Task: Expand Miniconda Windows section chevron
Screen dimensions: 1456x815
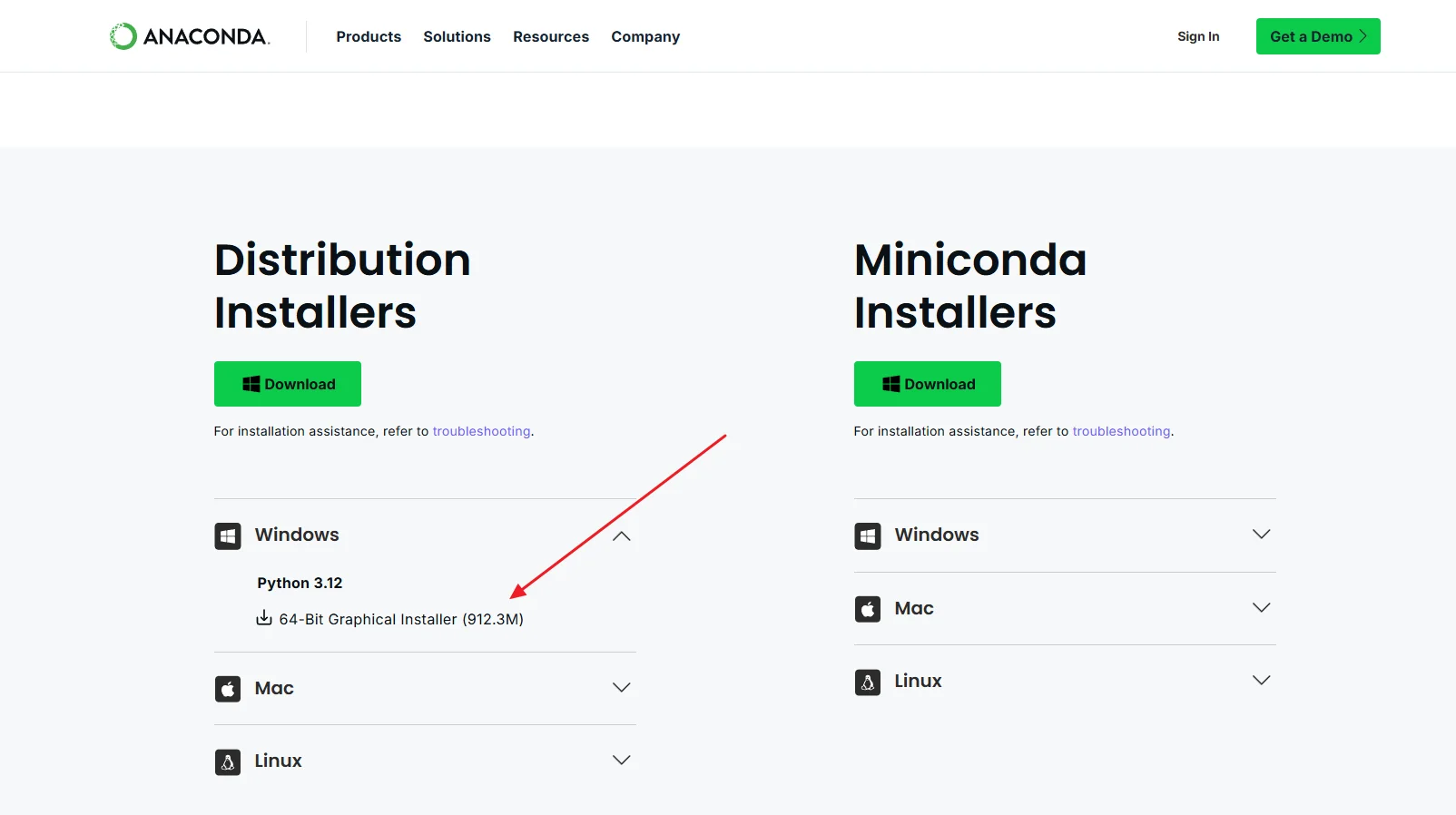Action: point(1262,534)
